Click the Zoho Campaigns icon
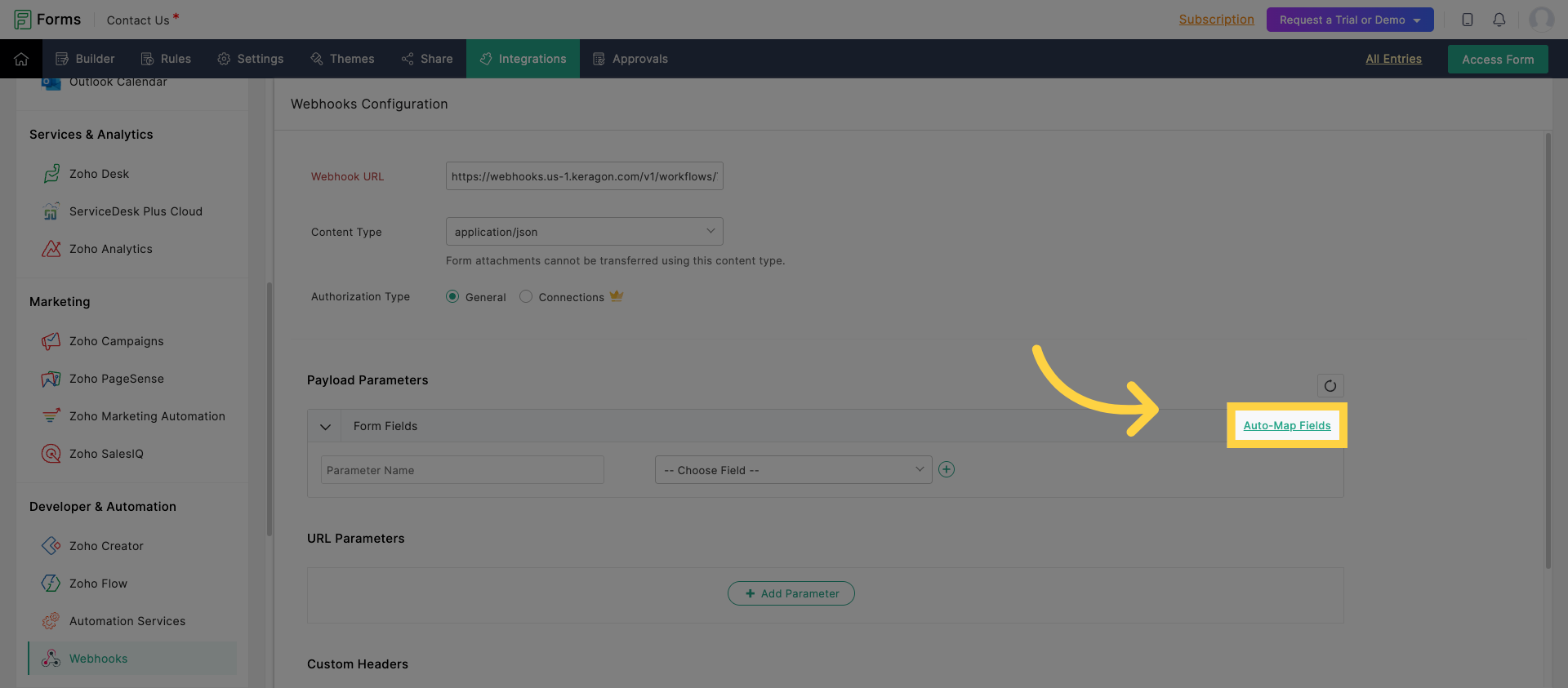 pyautogui.click(x=51, y=341)
